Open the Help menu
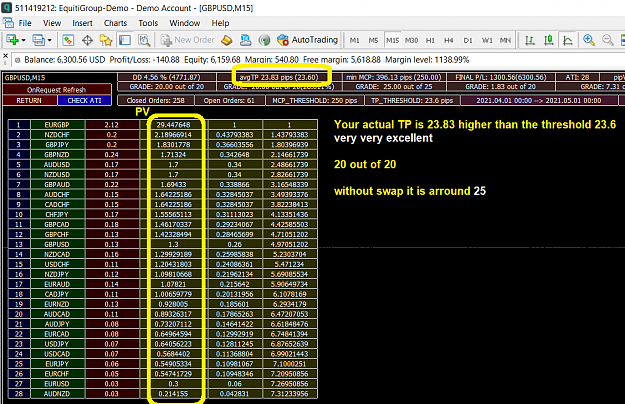The height and width of the screenshot is (404, 625). click(220, 23)
